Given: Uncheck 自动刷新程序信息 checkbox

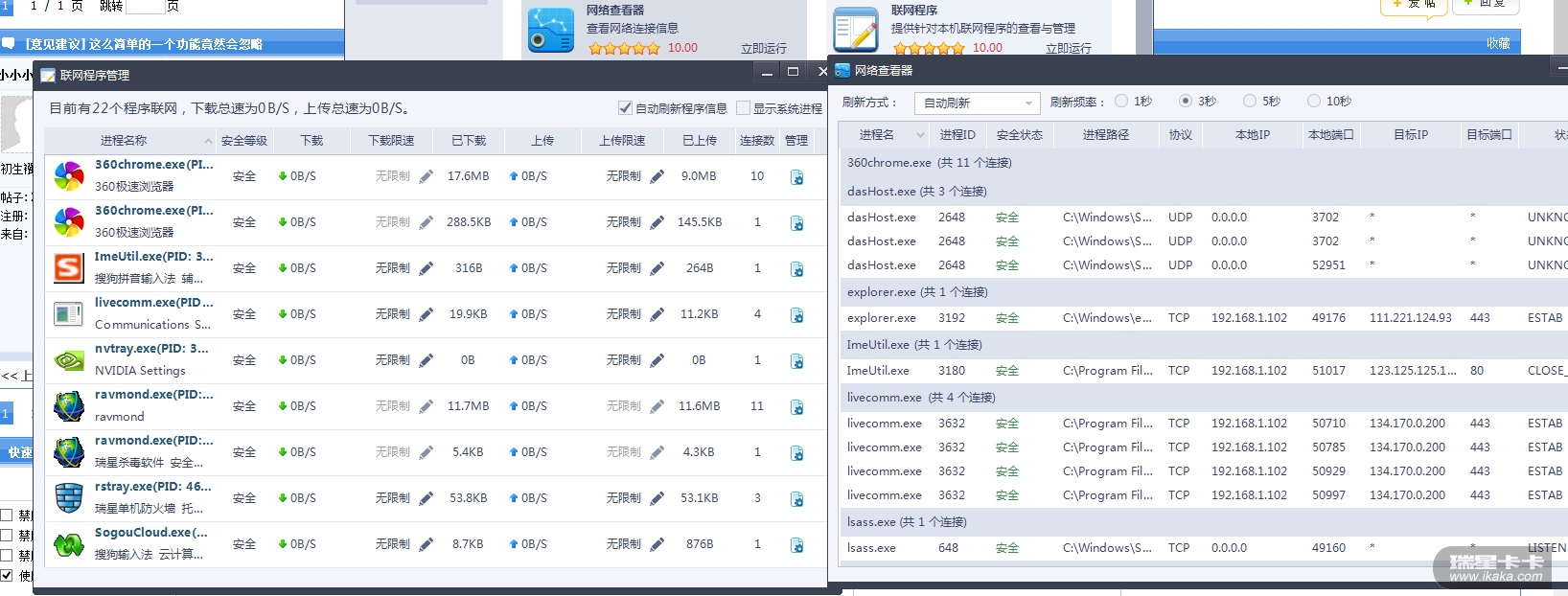Looking at the screenshot, I should click(x=625, y=108).
